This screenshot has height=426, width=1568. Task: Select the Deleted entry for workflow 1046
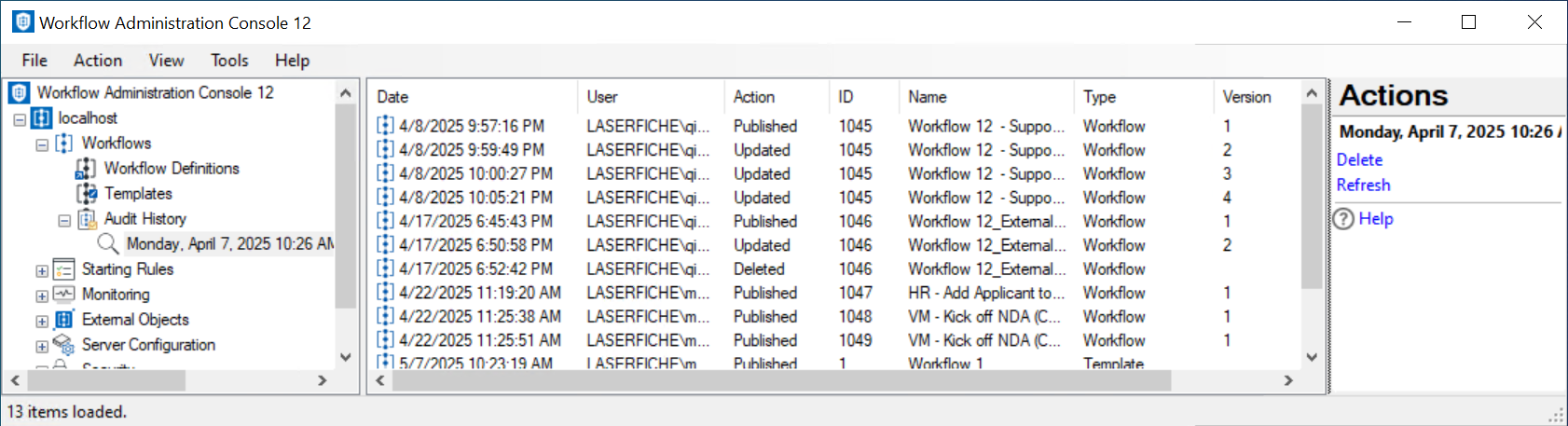(759, 269)
